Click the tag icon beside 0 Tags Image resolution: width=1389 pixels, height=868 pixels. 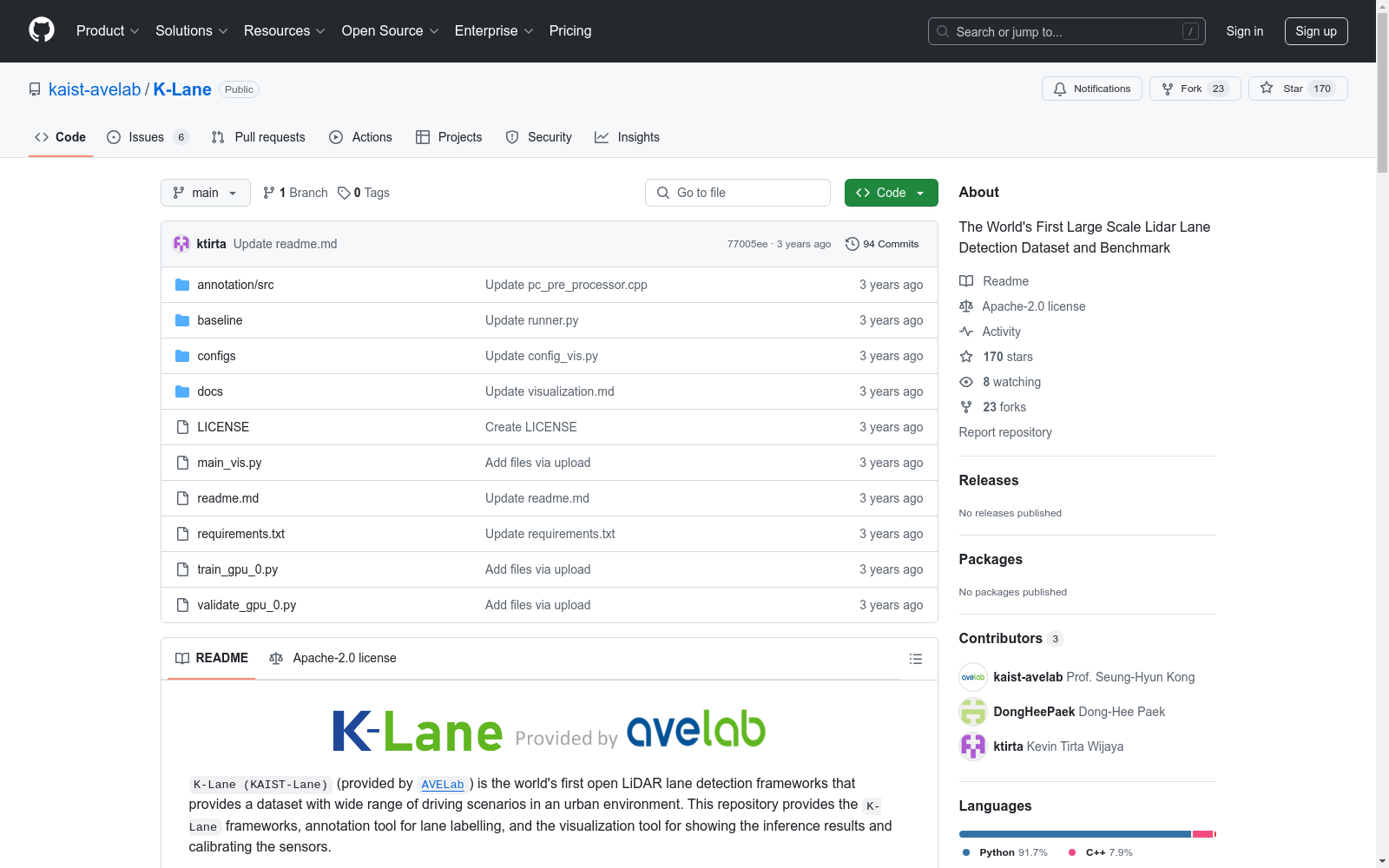344,193
